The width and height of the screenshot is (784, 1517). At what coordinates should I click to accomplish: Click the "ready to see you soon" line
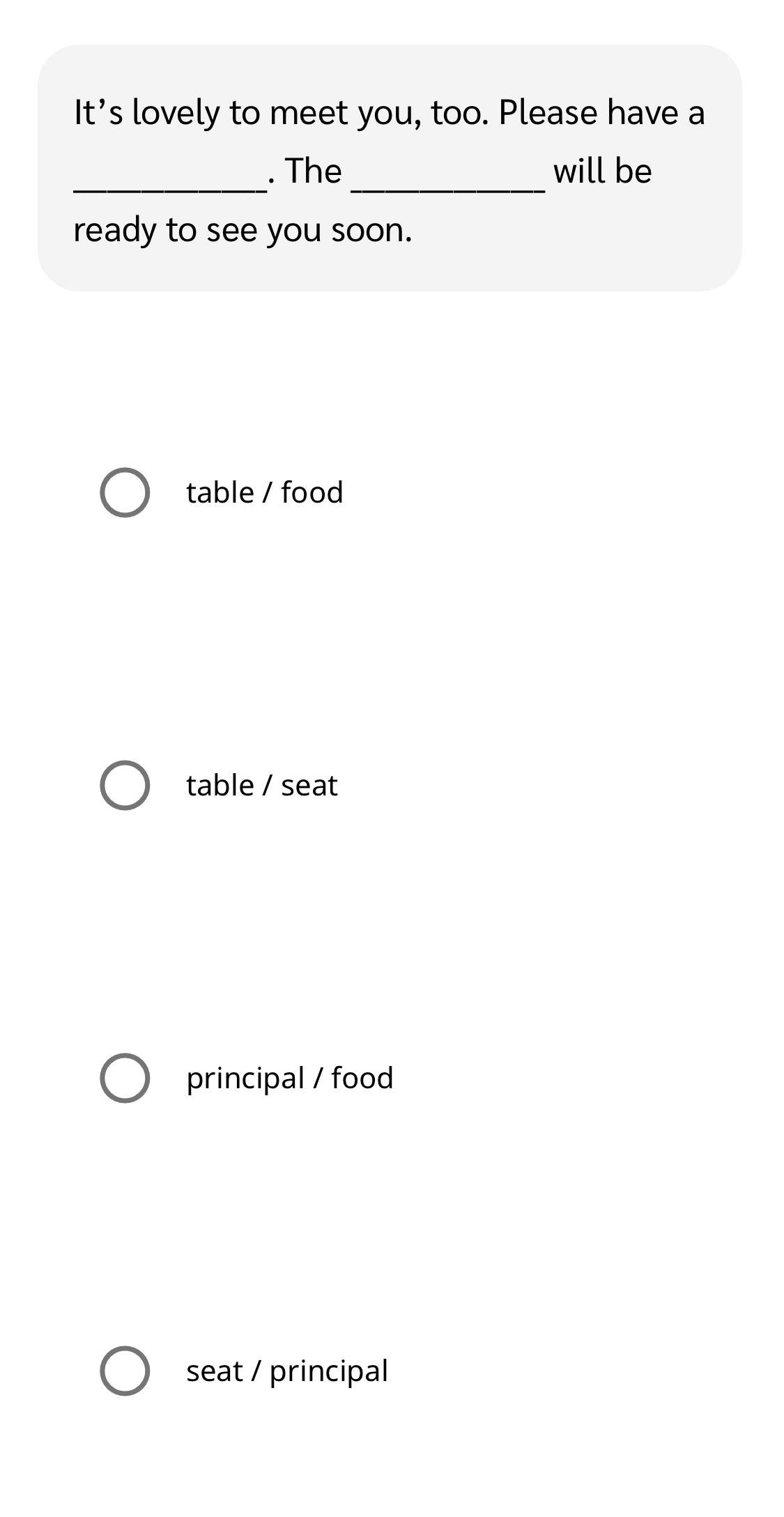[243, 230]
